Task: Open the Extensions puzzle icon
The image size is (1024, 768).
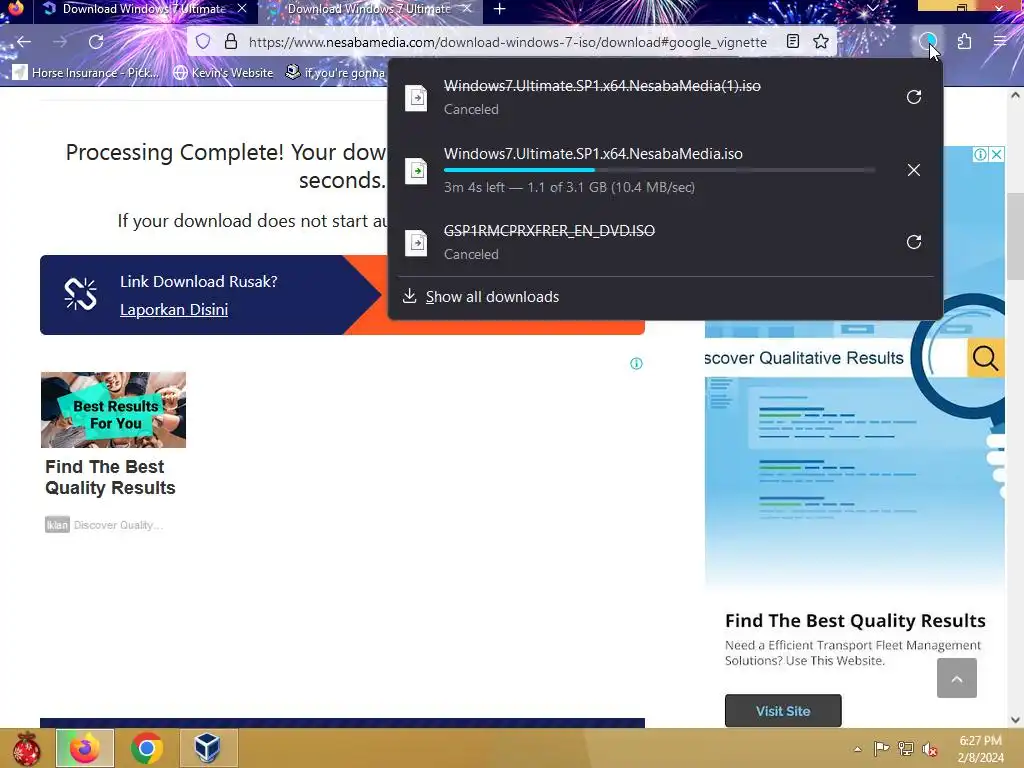Action: (964, 42)
